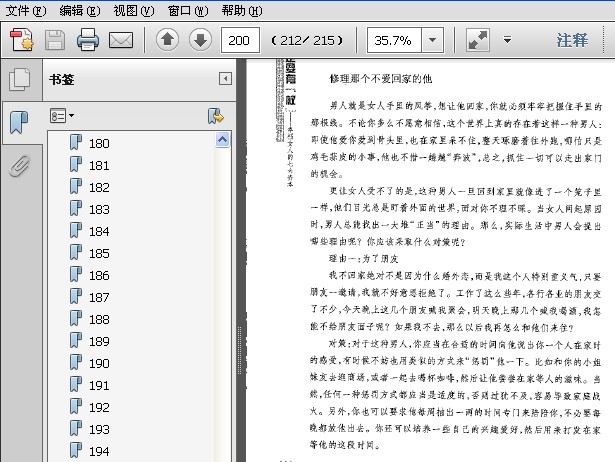Open the zoom level dropdown arrow
The height and width of the screenshot is (462, 615).
point(433,41)
